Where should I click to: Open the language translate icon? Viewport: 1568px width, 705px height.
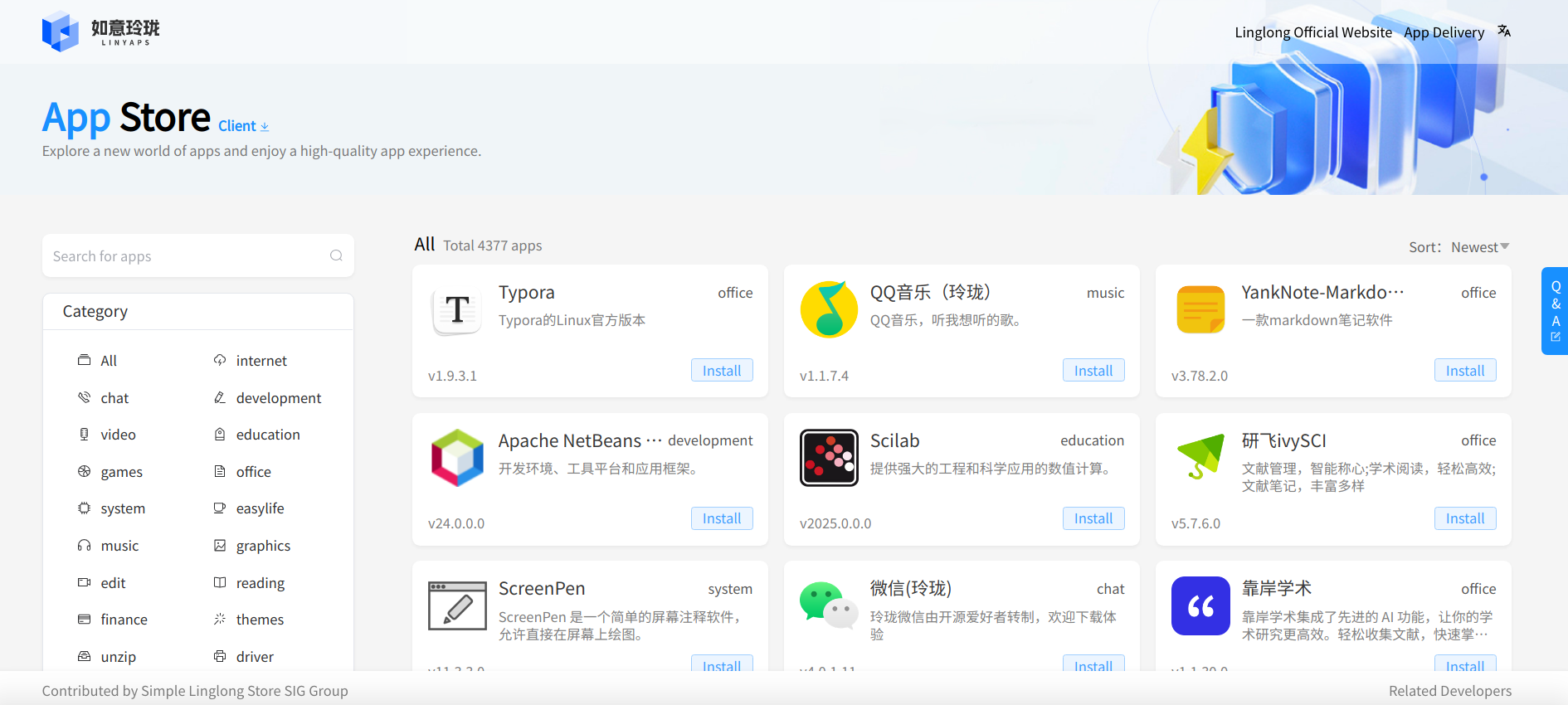coord(1504,32)
